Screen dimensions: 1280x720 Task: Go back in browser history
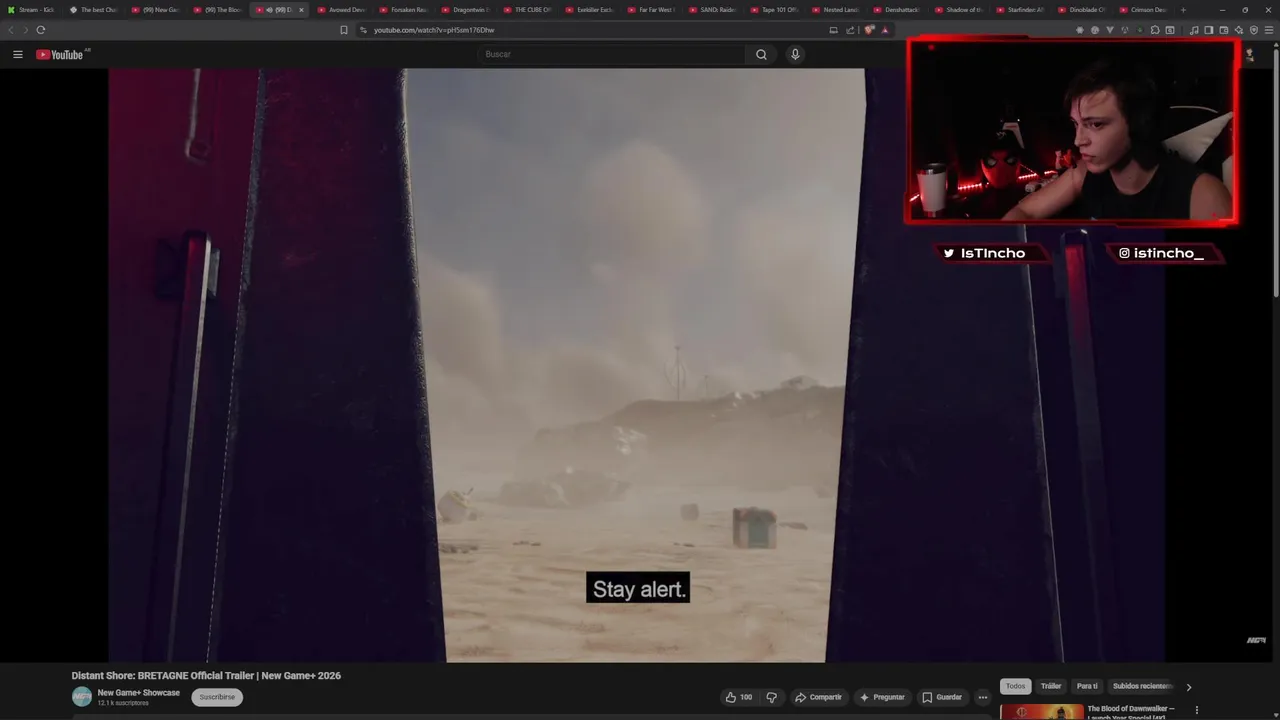point(11,30)
